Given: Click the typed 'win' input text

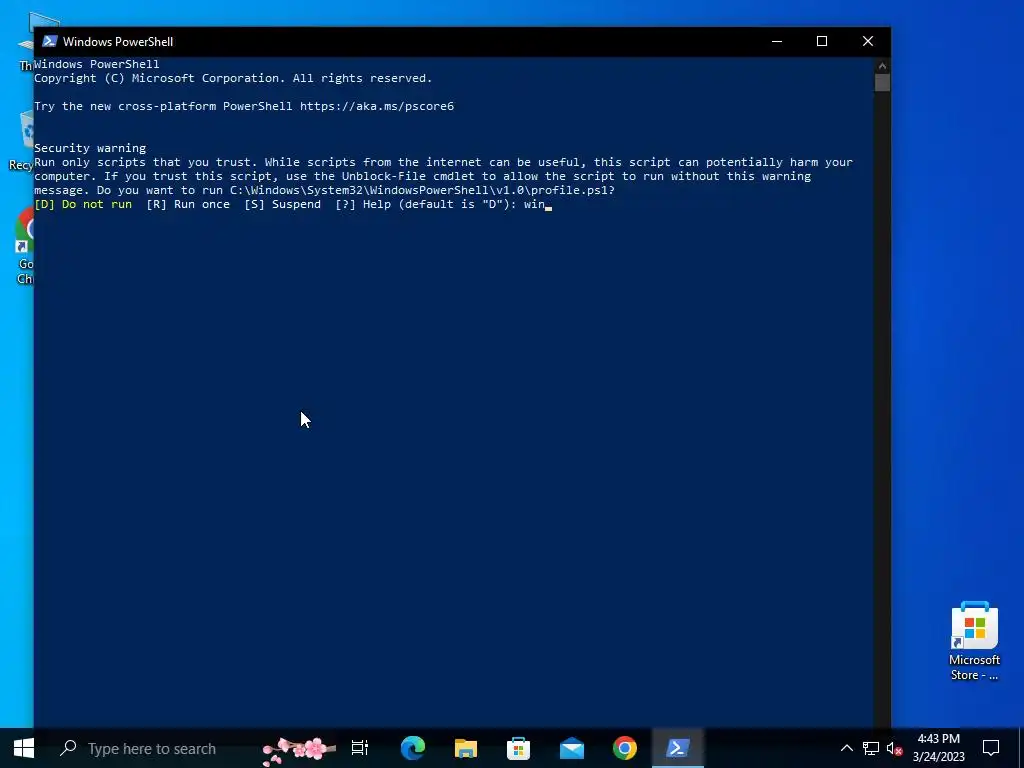Looking at the screenshot, I should pos(534,204).
